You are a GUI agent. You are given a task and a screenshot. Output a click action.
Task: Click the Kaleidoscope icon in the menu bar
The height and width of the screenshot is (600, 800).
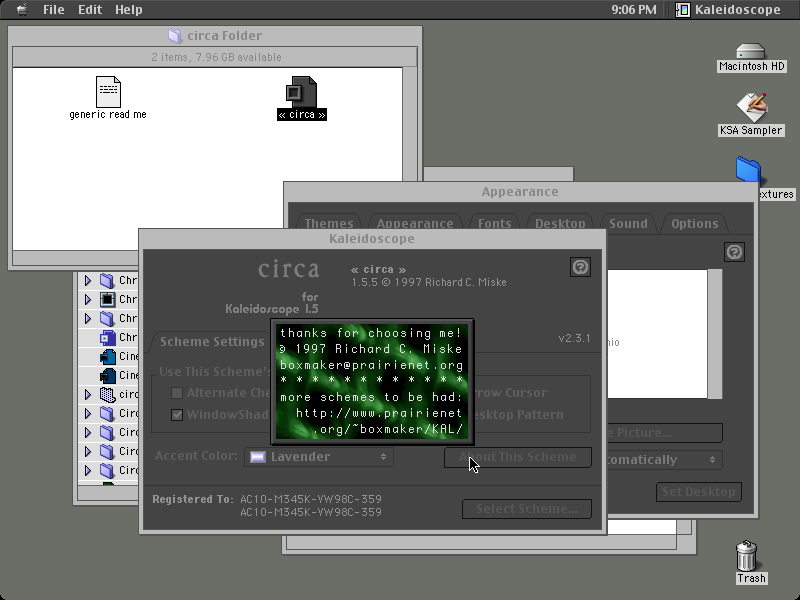point(683,10)
